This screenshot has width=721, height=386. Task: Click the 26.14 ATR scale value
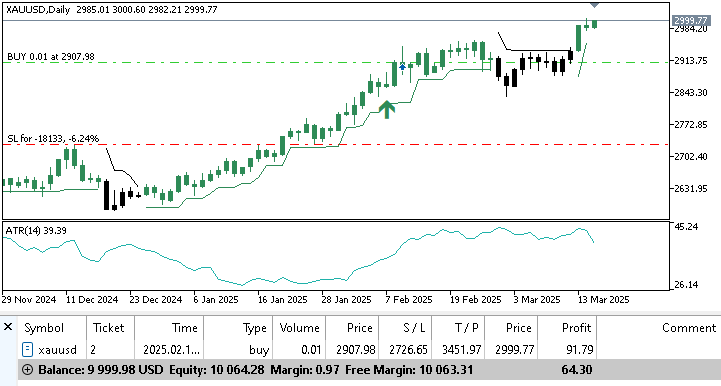click(686, 285)
